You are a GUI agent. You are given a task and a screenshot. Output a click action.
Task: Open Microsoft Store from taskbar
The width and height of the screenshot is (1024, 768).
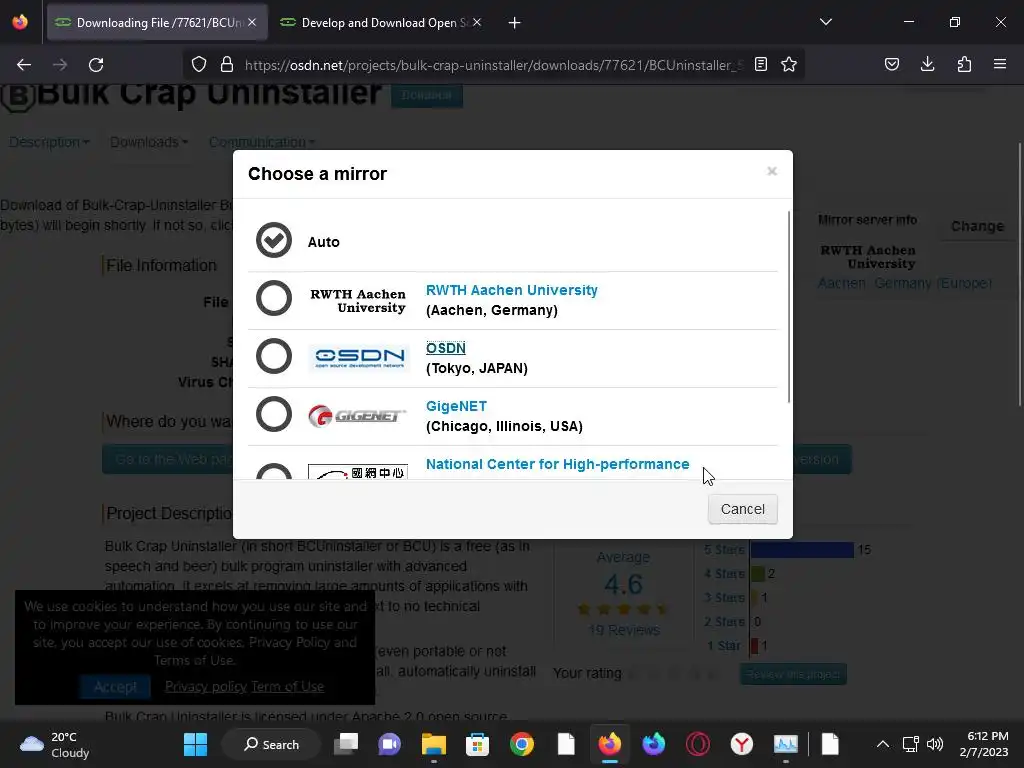(477, 744)
